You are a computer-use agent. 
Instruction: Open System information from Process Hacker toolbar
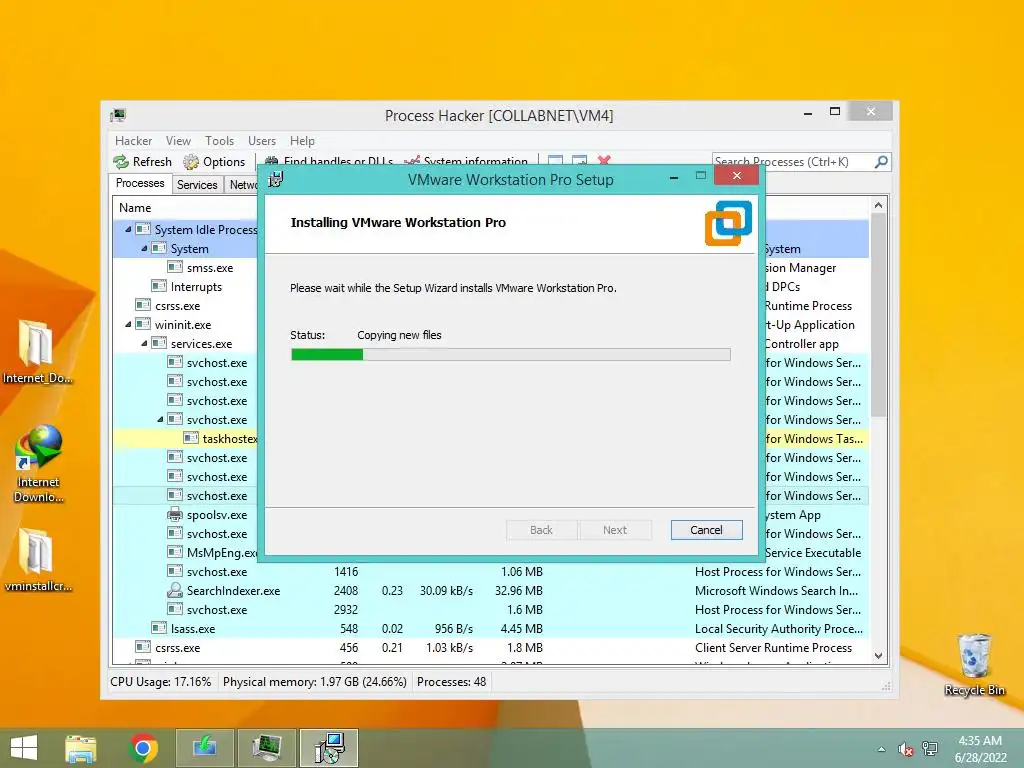pos(466,161)
